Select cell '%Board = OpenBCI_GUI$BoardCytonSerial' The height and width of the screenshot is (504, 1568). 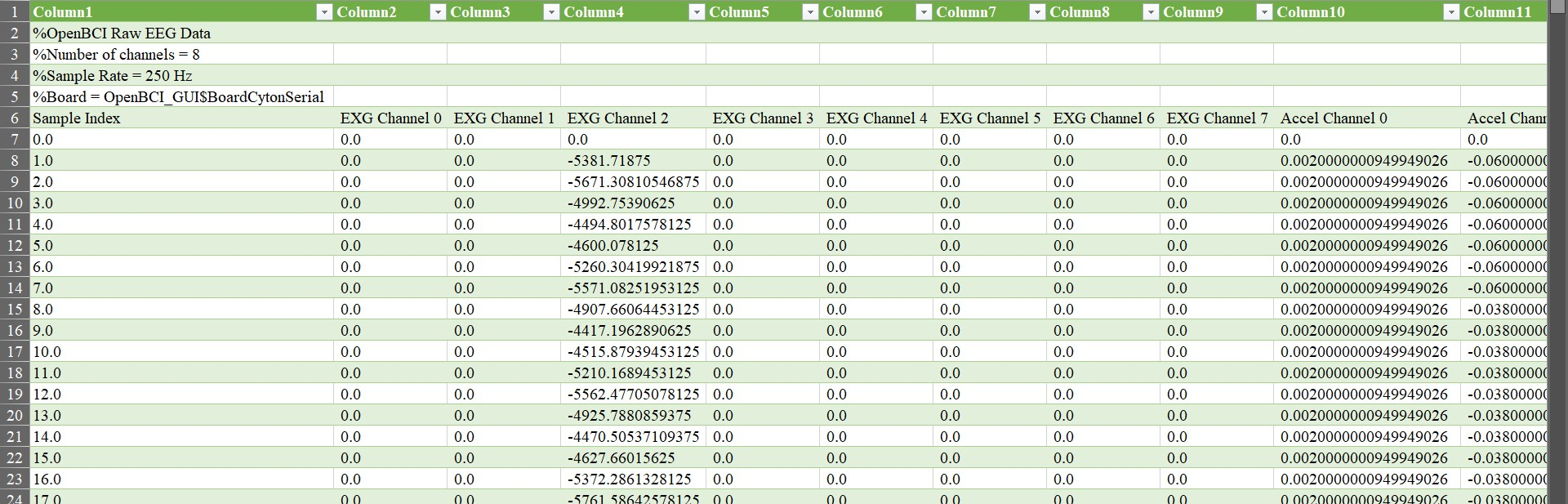coord(181,97)
